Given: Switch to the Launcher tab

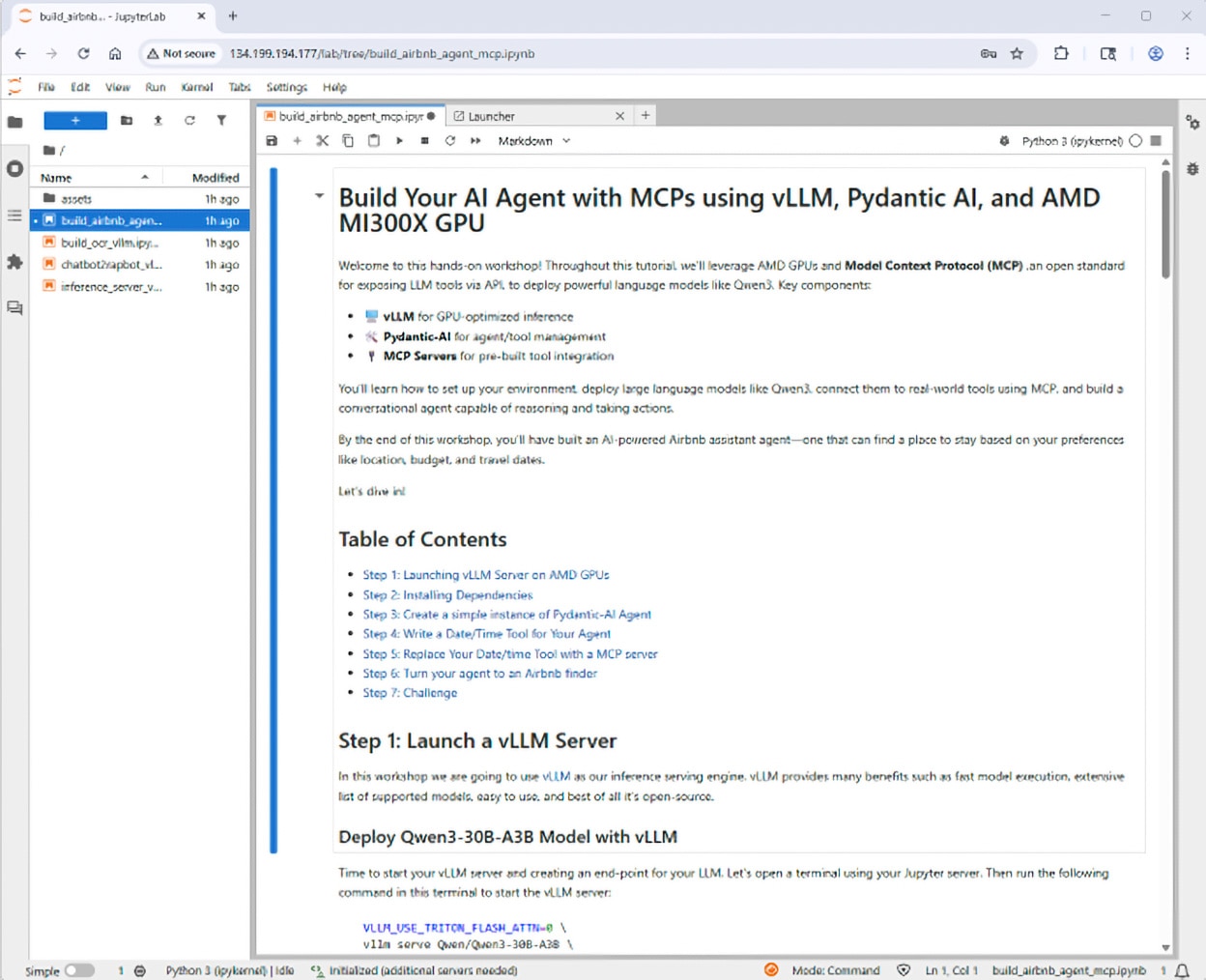Looking at the screenshot, I should click(492, 116).
